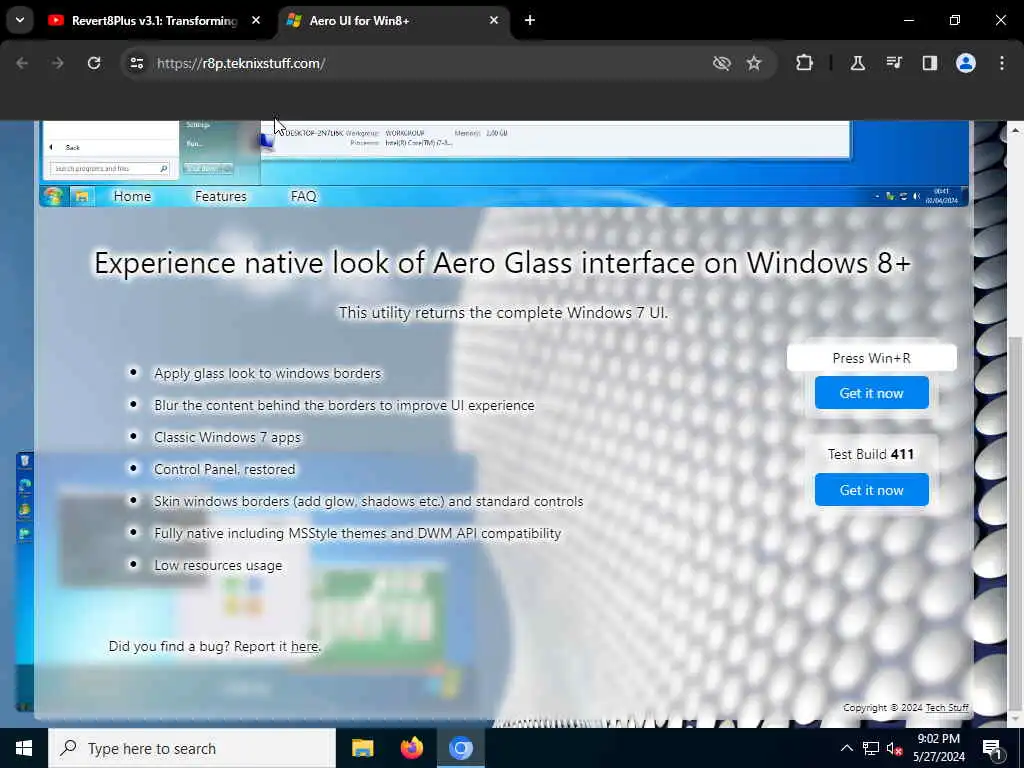
Task: Click the scrollbar up arrow
Action: tap(1015, 130)
